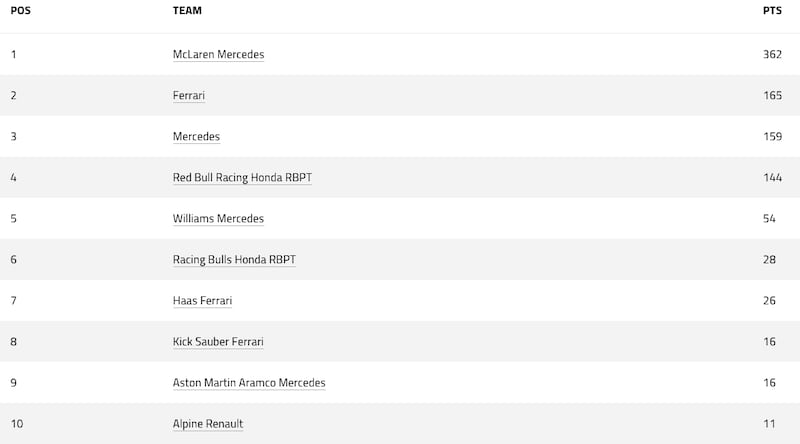Click the PTS column header
This screenshot has height=444, width=800.
pyautogui.click(x=772, y=11)
